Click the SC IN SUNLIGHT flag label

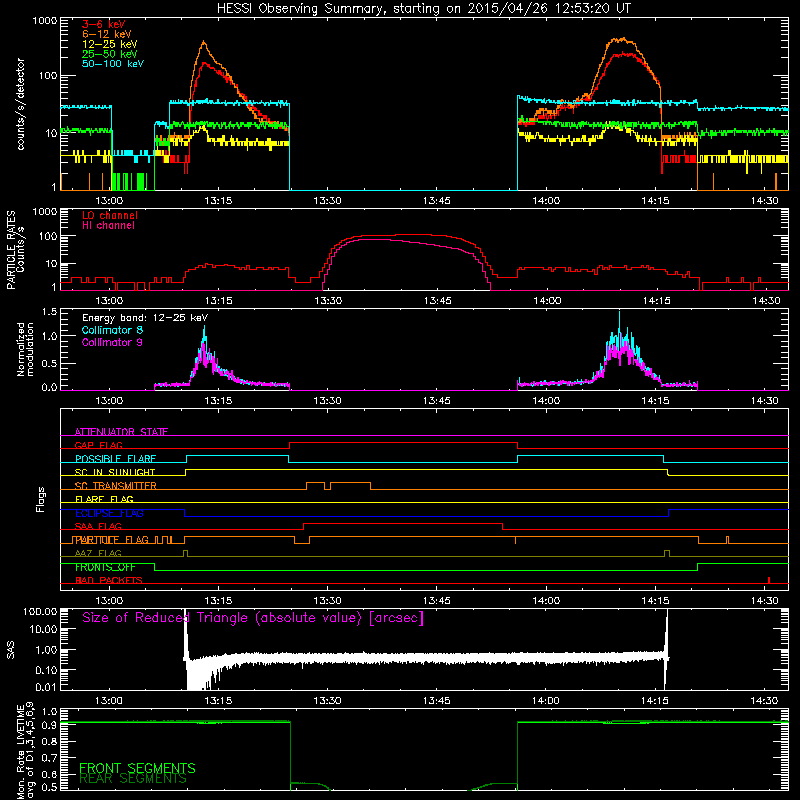pyautogui.click(x=115, y=472)
